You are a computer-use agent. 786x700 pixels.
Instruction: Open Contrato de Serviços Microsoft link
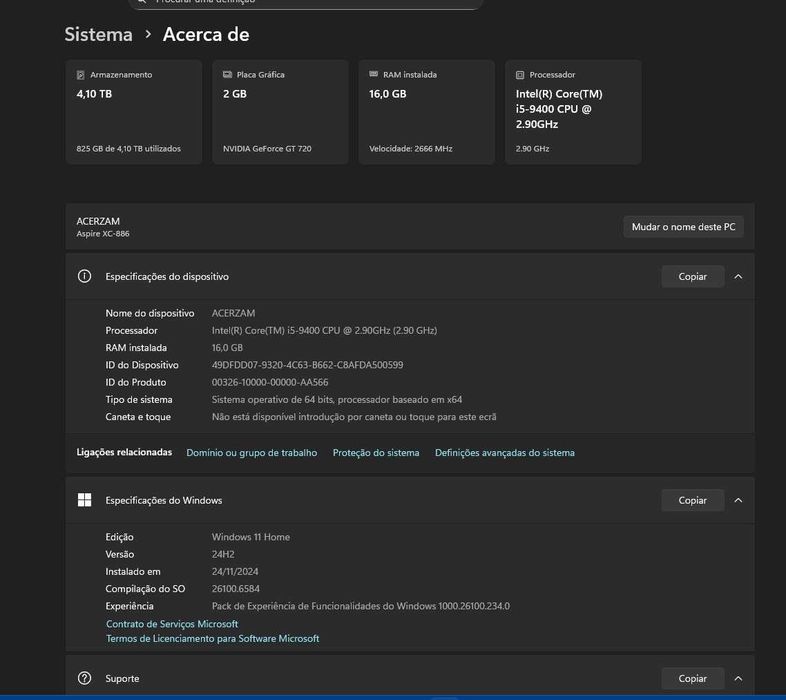click(172, 624)
